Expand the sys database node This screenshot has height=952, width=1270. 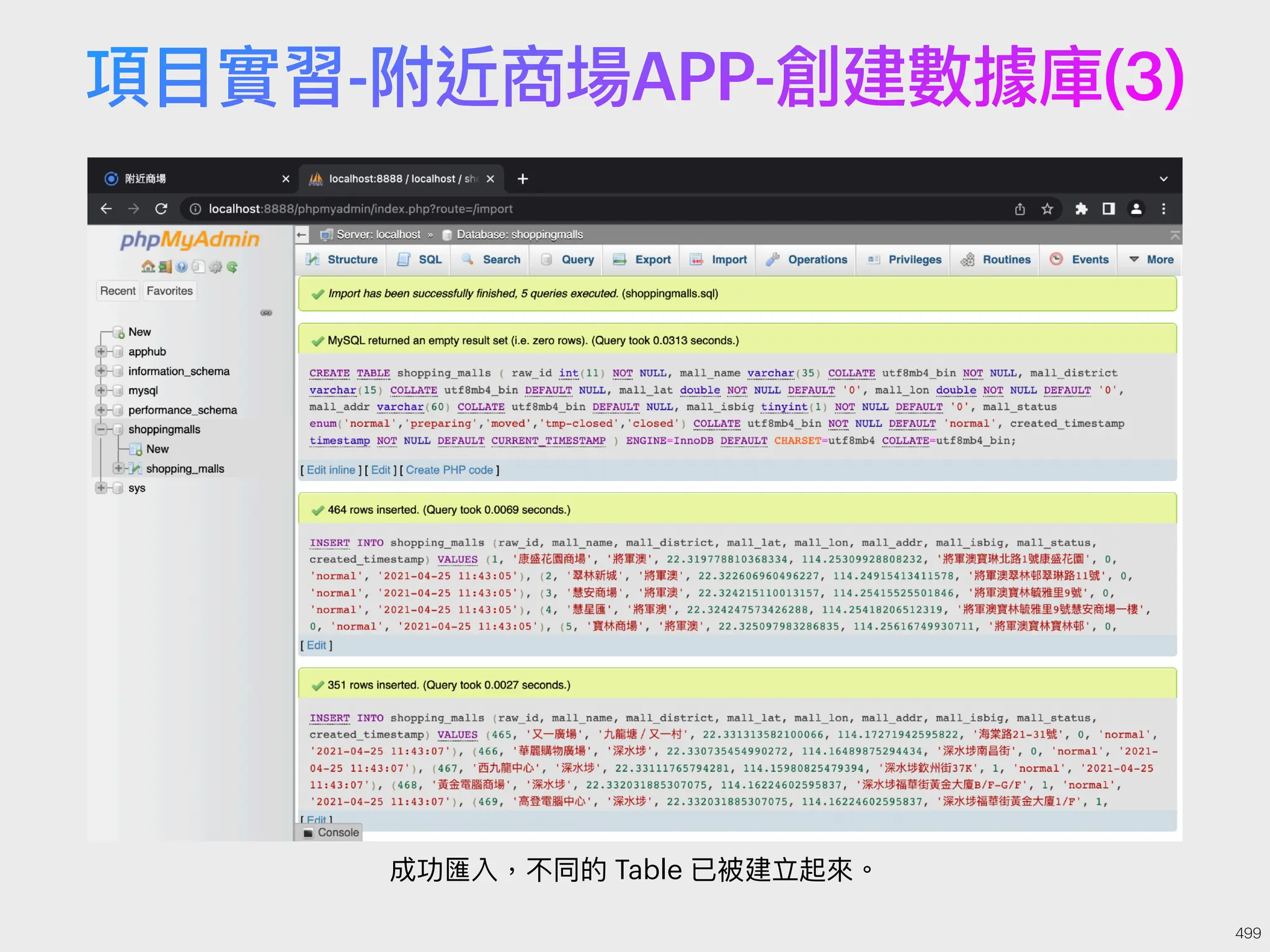tap(100, 488)
